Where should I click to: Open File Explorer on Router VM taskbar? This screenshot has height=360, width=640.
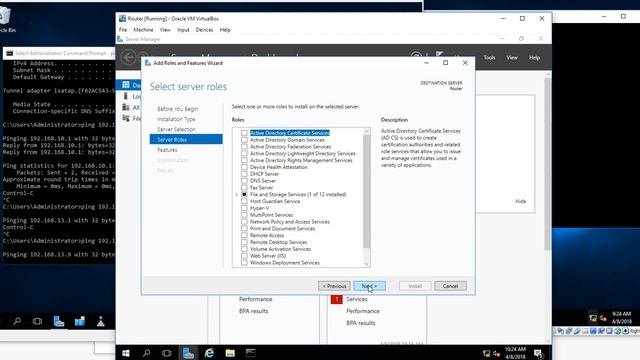click(230, 353)
